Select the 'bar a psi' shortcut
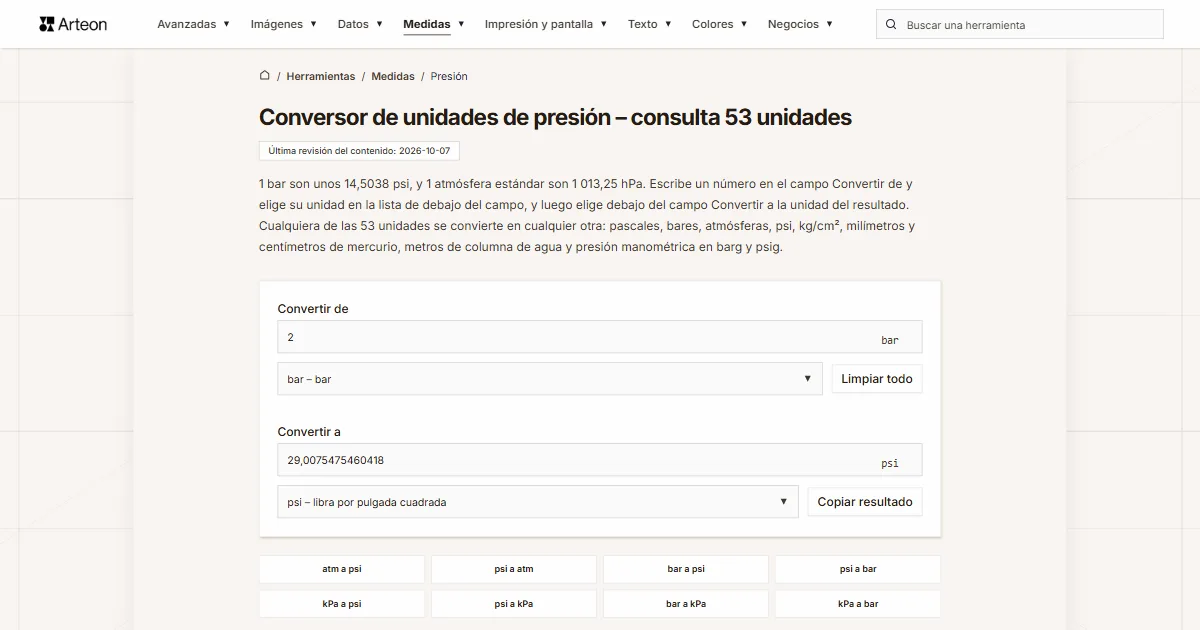The width and height of the screenshot is (1200, 630). click(x=686, y=569)
